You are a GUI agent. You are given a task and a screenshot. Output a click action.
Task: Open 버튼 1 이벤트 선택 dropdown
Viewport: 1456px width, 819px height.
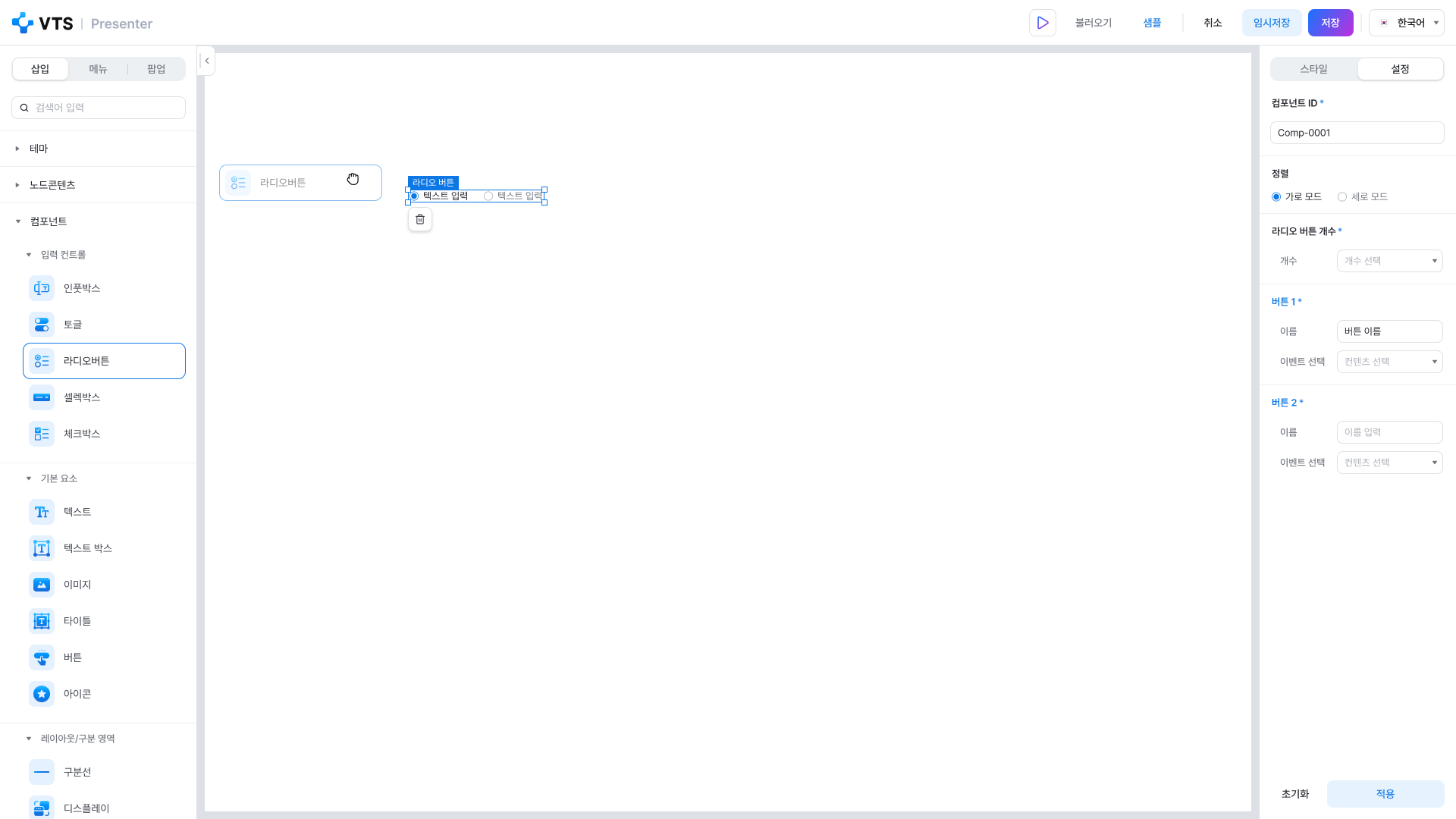[1389, 362]
